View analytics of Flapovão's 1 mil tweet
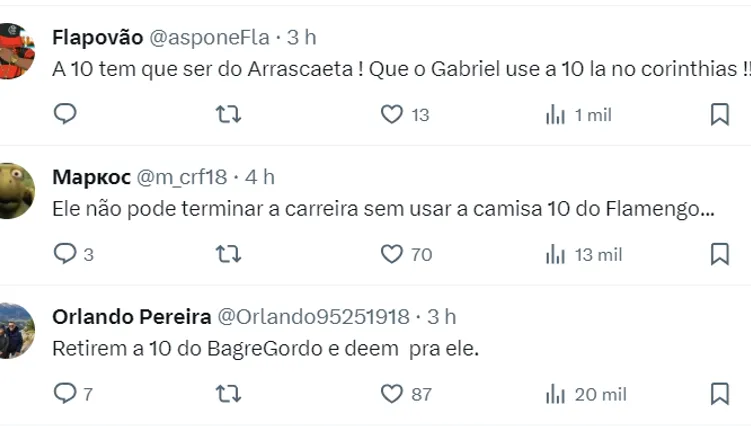751x426 pixels. [x=555, y=114]
